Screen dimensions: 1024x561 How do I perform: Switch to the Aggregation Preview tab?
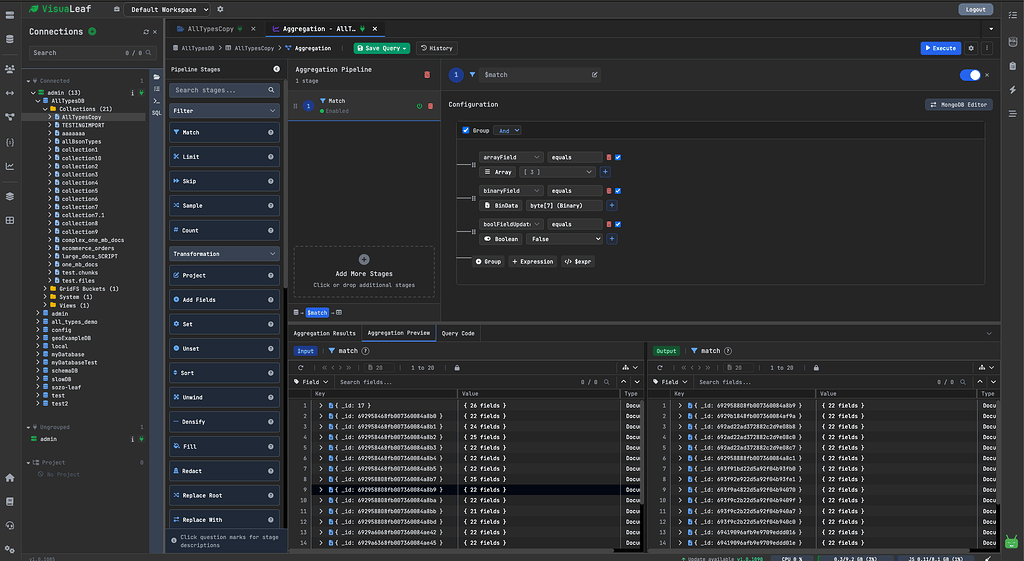coord(398,333)
